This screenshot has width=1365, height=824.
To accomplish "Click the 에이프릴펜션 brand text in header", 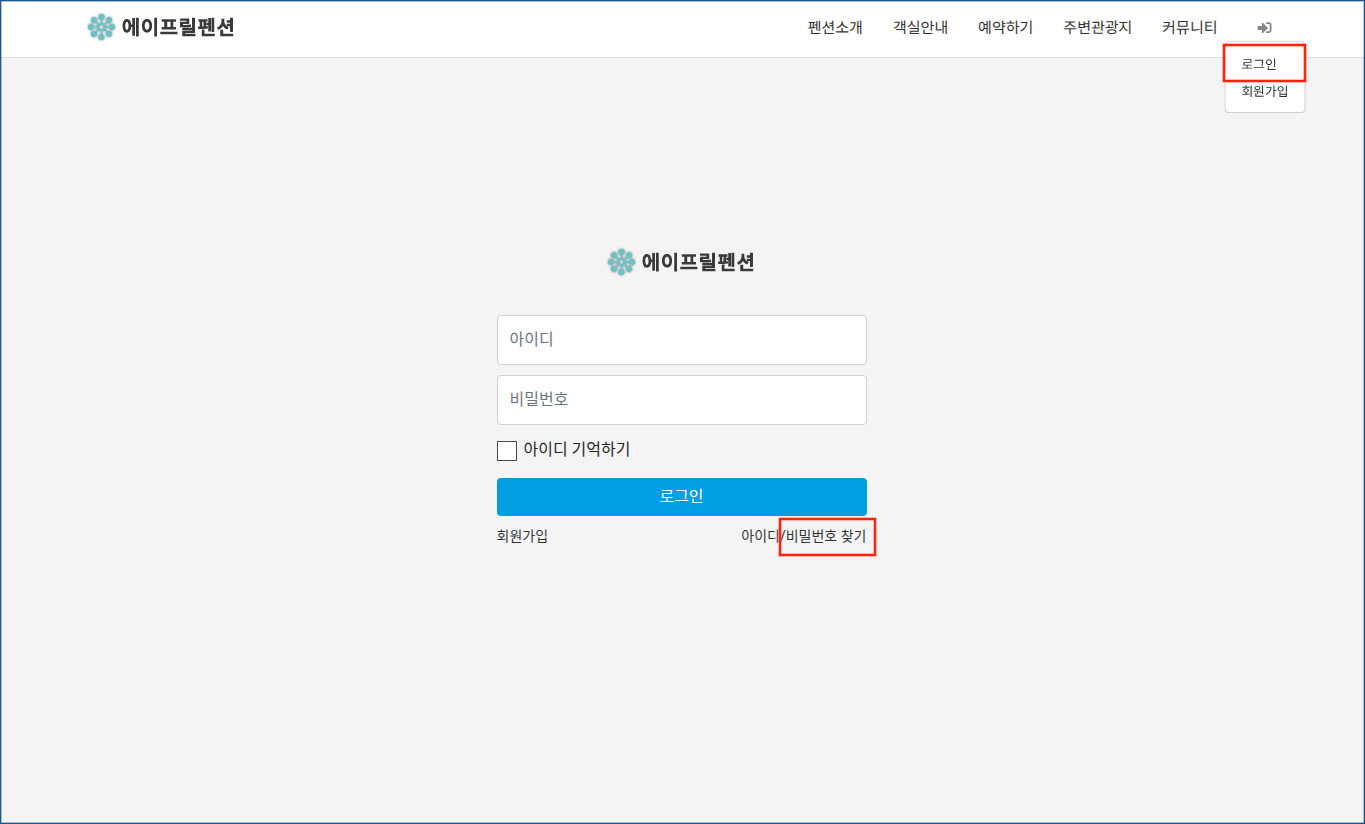I will click(x=178, y=27).
